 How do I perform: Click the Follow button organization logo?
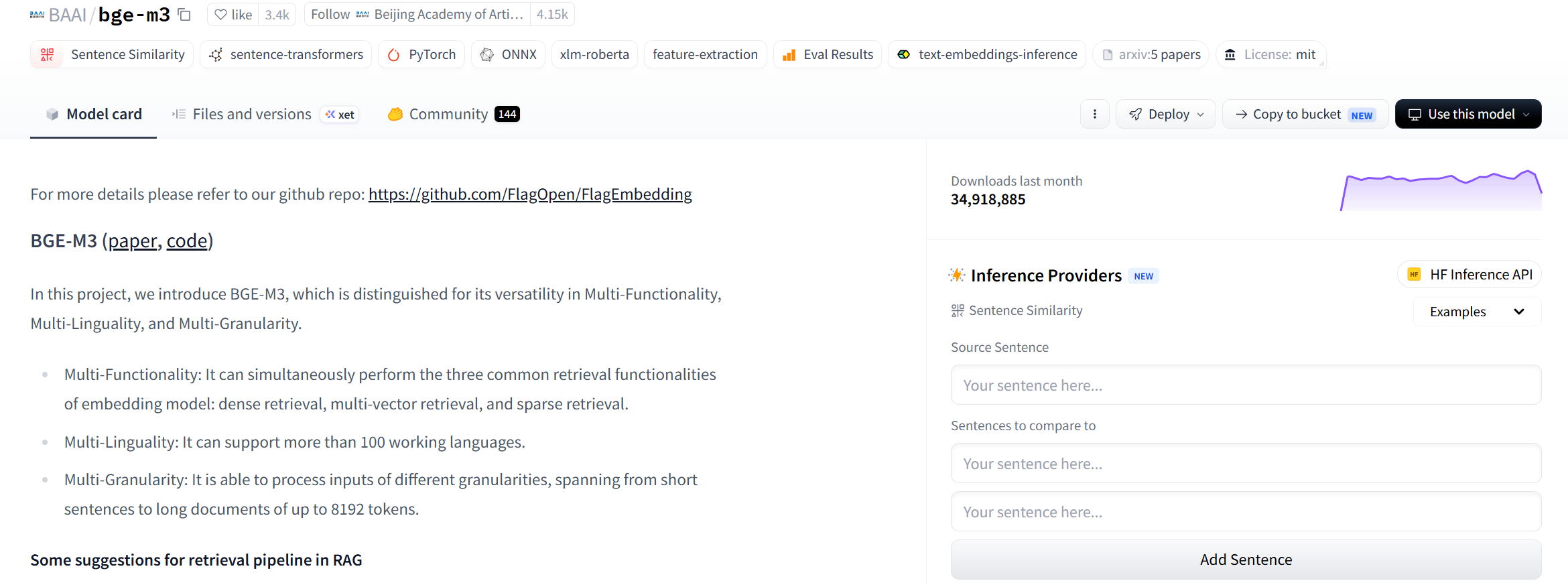(363, 15)
